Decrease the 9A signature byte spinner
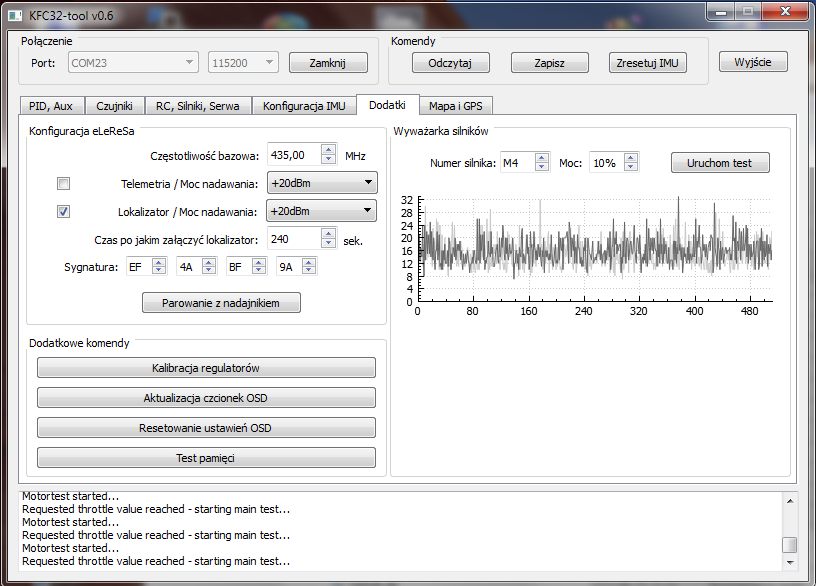This screenshot has width=816, height=586. [x=309, y=271]
